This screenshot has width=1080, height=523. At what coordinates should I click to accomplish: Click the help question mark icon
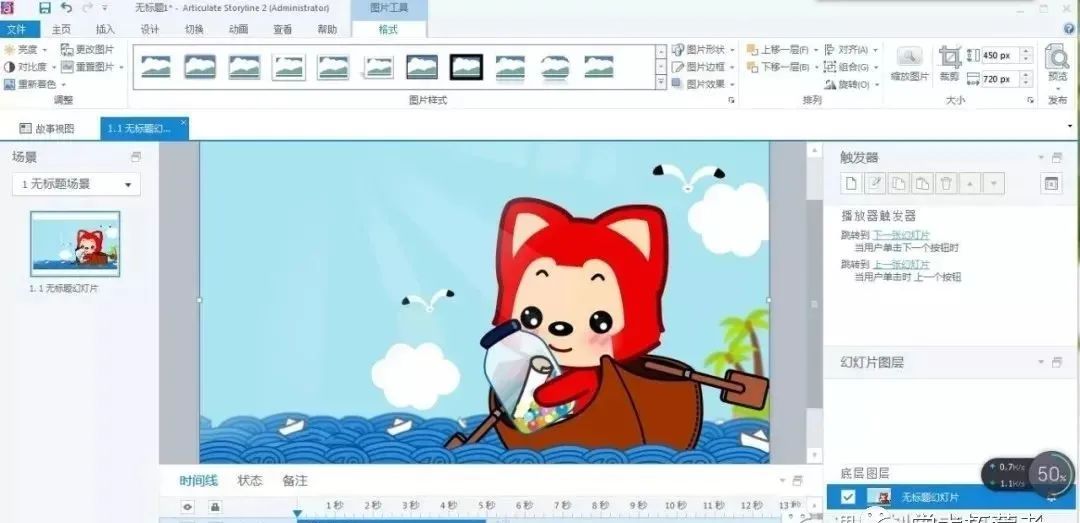pos(1069,29)
